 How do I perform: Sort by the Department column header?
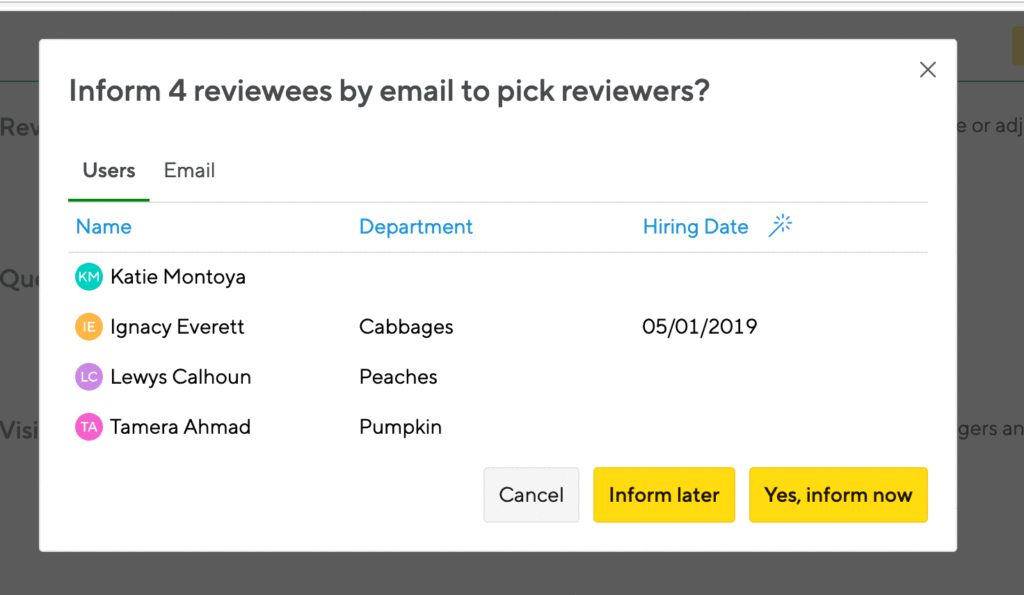(x=416, y=227)
